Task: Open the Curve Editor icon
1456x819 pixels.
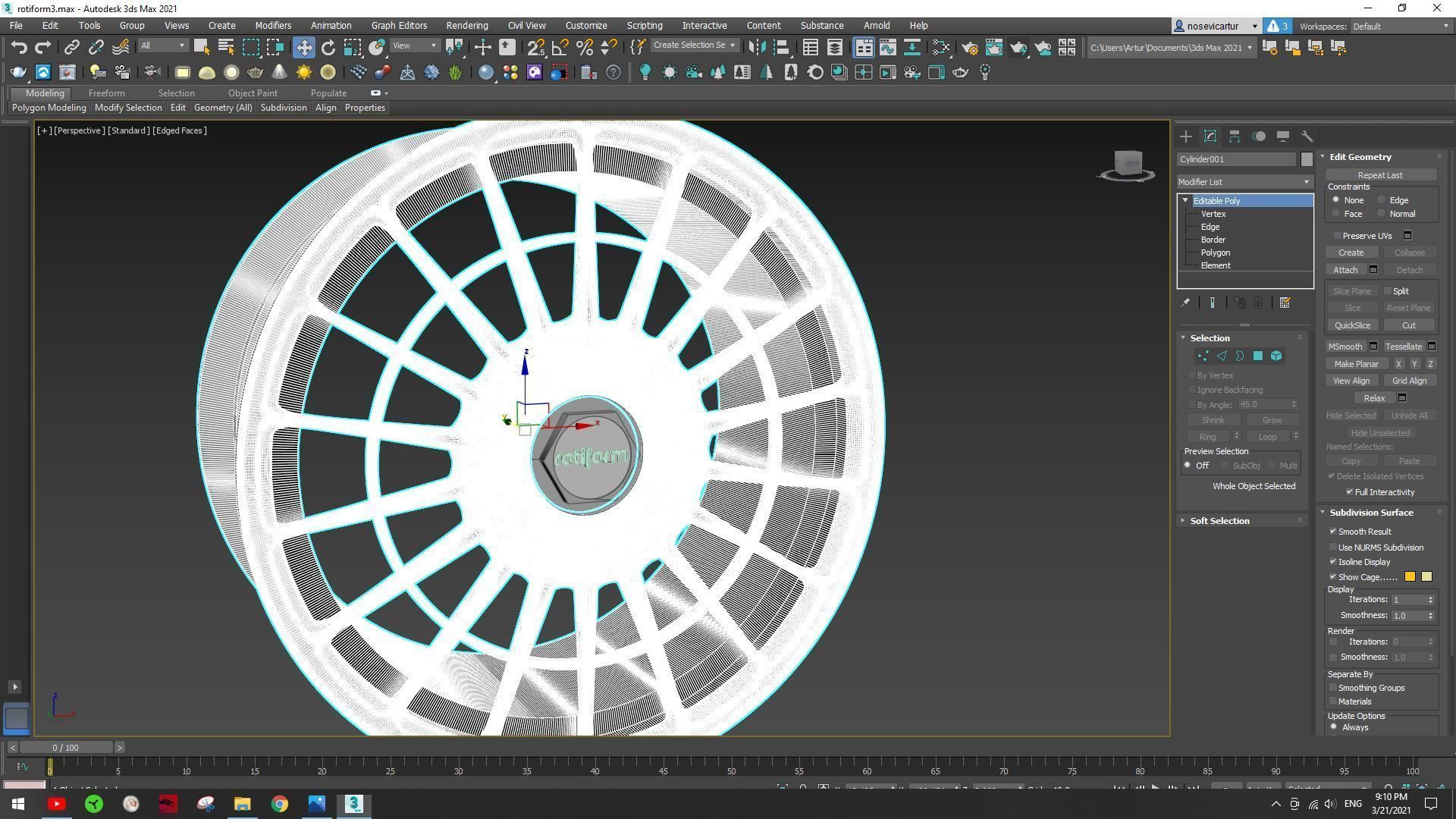Action: pos(887,47)
